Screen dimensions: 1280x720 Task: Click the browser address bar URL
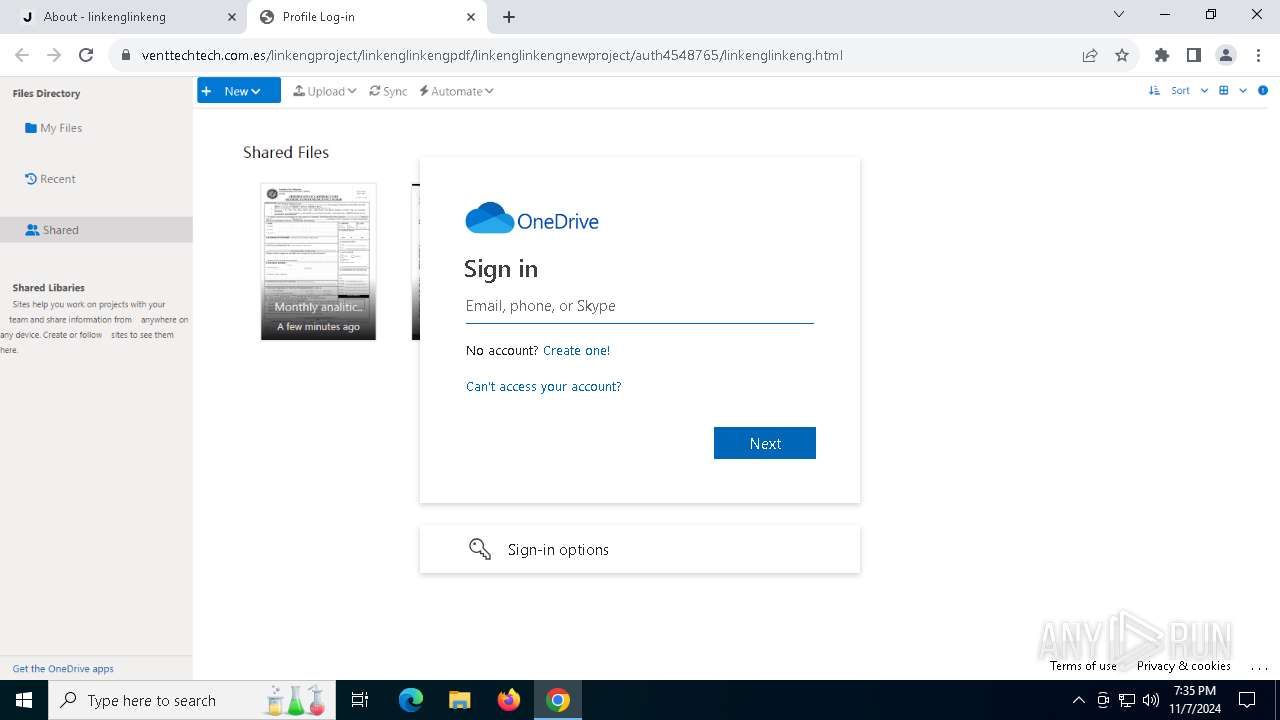point(492,55)
